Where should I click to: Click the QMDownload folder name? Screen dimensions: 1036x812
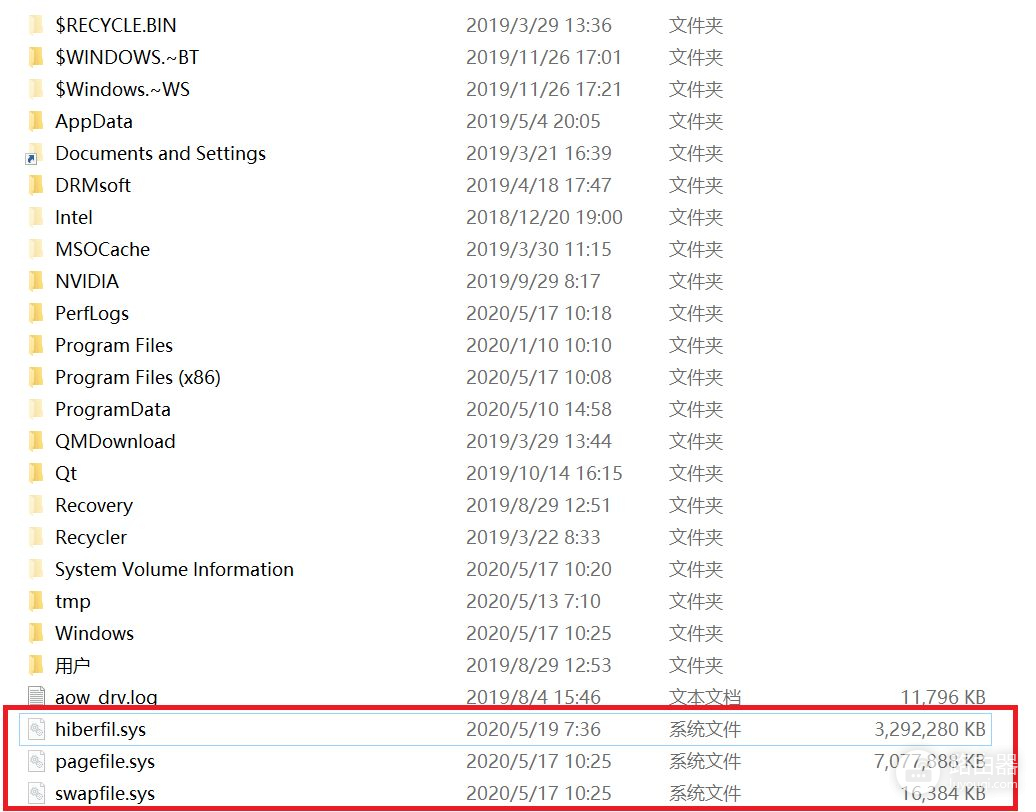pyautogui.click(x=115, y=441)
